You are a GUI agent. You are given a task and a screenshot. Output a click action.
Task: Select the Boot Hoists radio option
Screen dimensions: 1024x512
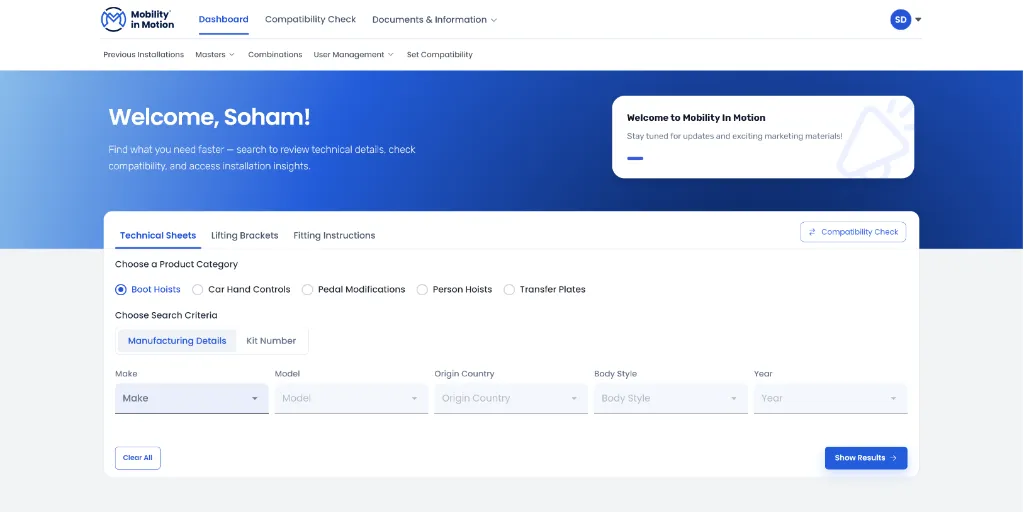148,289
